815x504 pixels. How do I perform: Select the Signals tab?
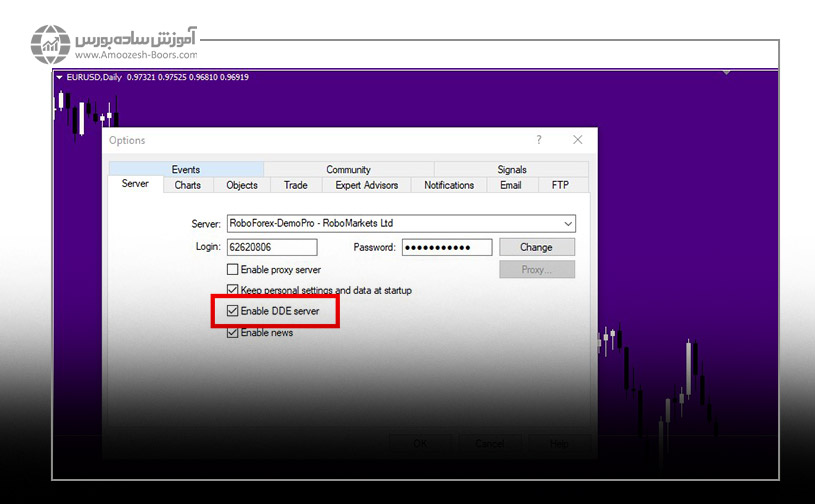pos(511,170)
